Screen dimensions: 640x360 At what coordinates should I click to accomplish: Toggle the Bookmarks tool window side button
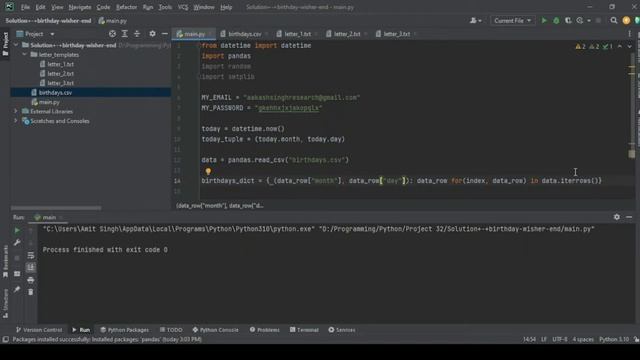(x=5, y=261)
